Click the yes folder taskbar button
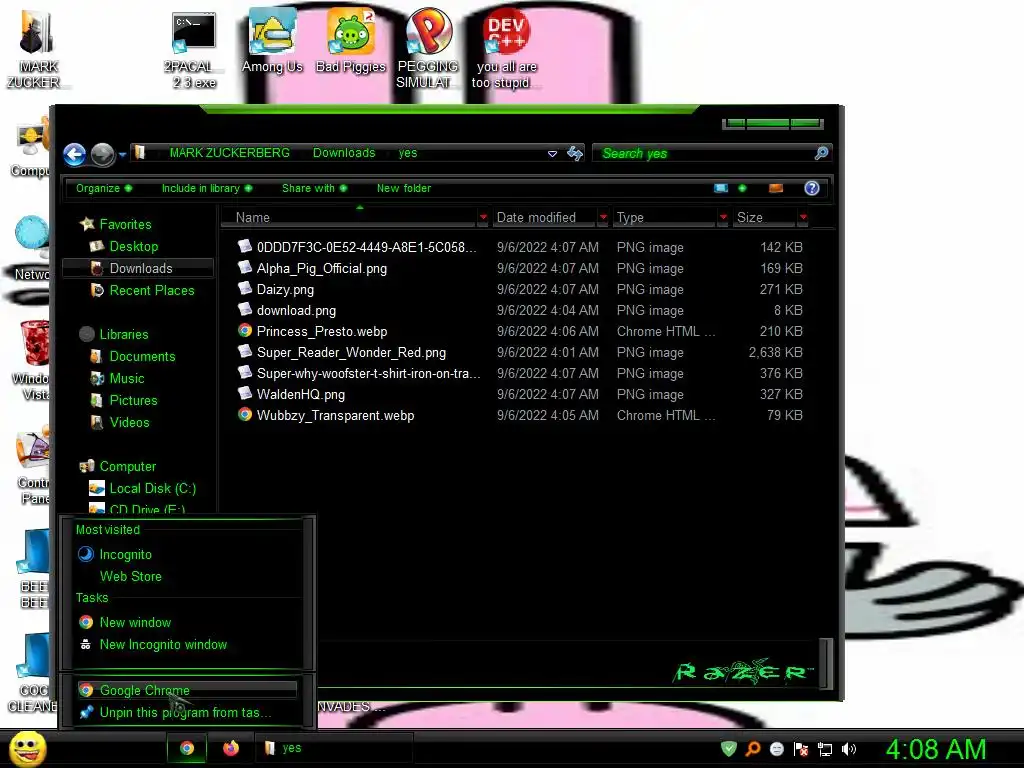 (333, 748)
